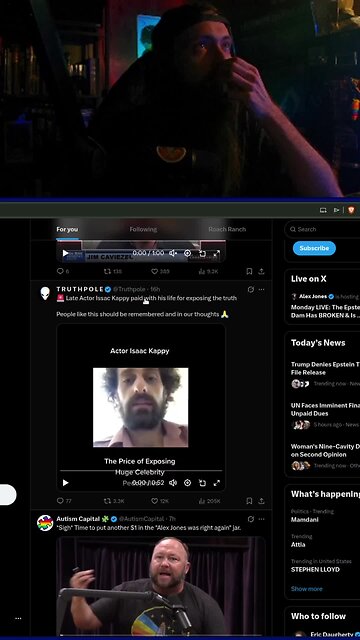The image size is (360, 640).
Task: Toggle loop on the Jim Caviezel video
Action: tap(202, 253)
